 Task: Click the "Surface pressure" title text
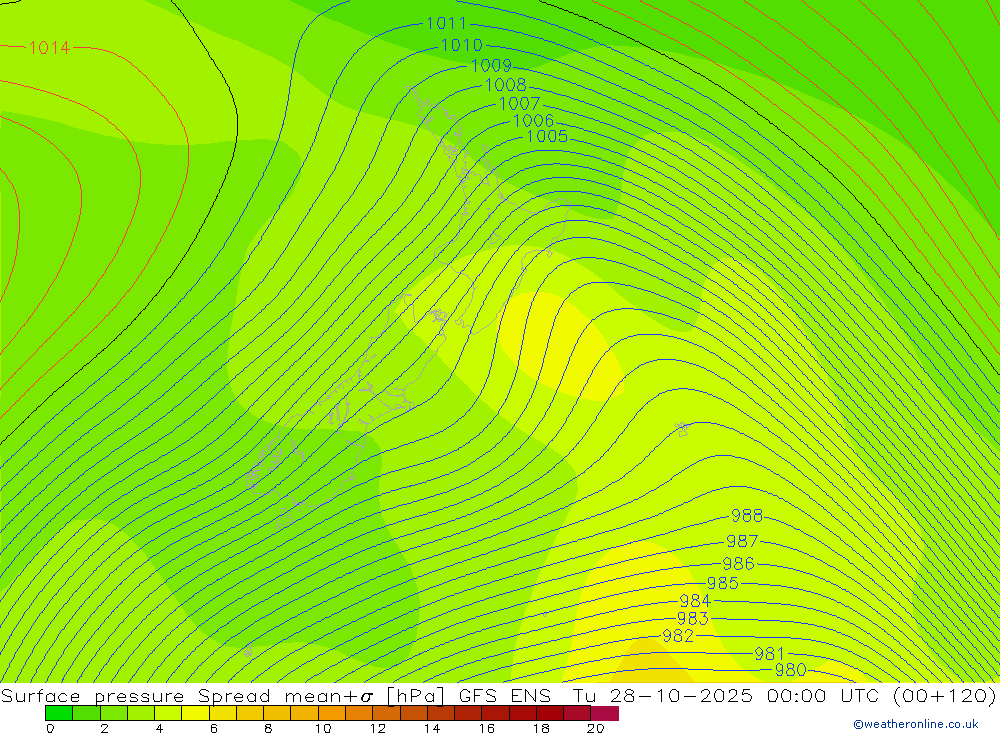92,696
